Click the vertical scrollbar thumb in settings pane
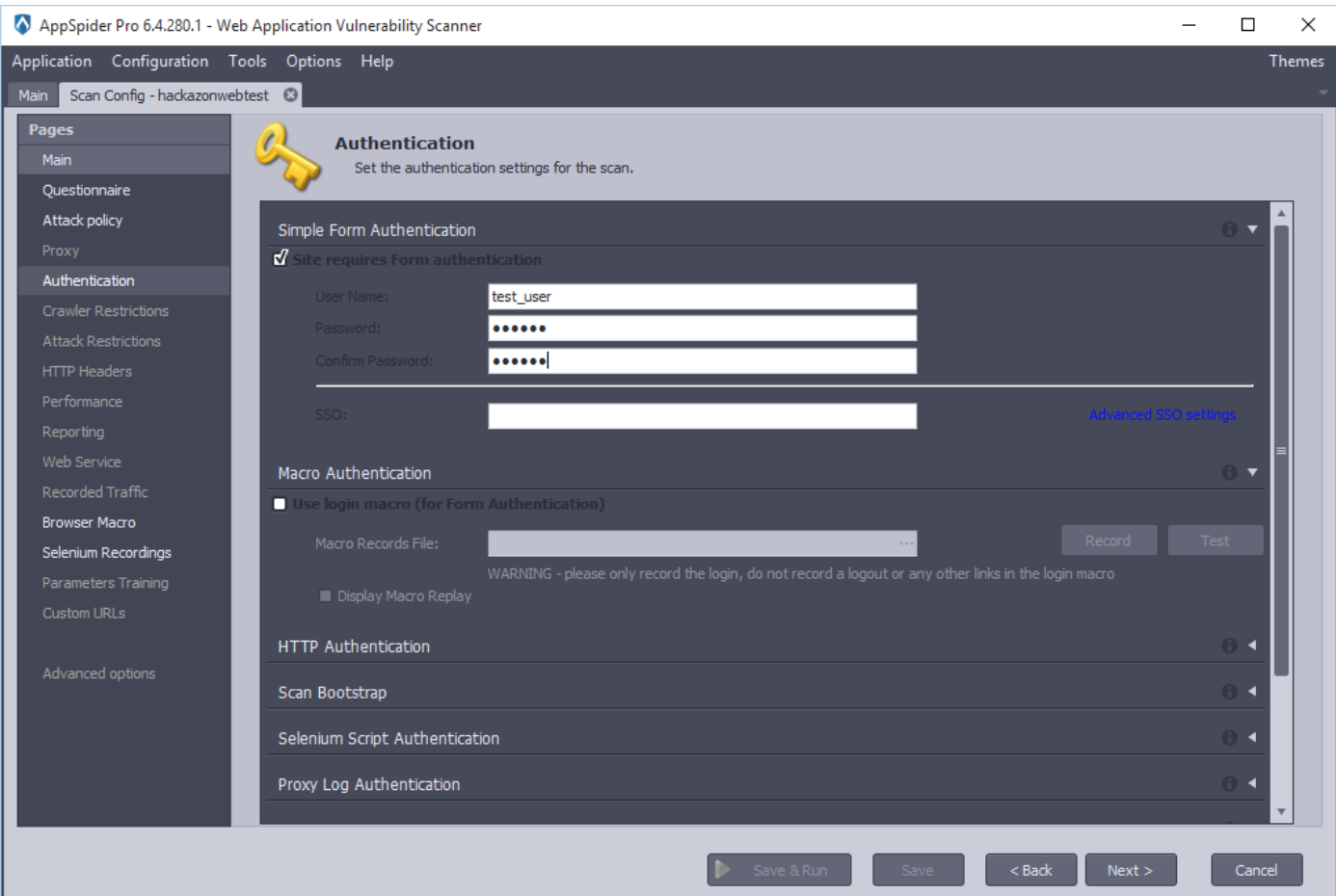Screen dimensions: 1336x896 (x=1281, y=450)
